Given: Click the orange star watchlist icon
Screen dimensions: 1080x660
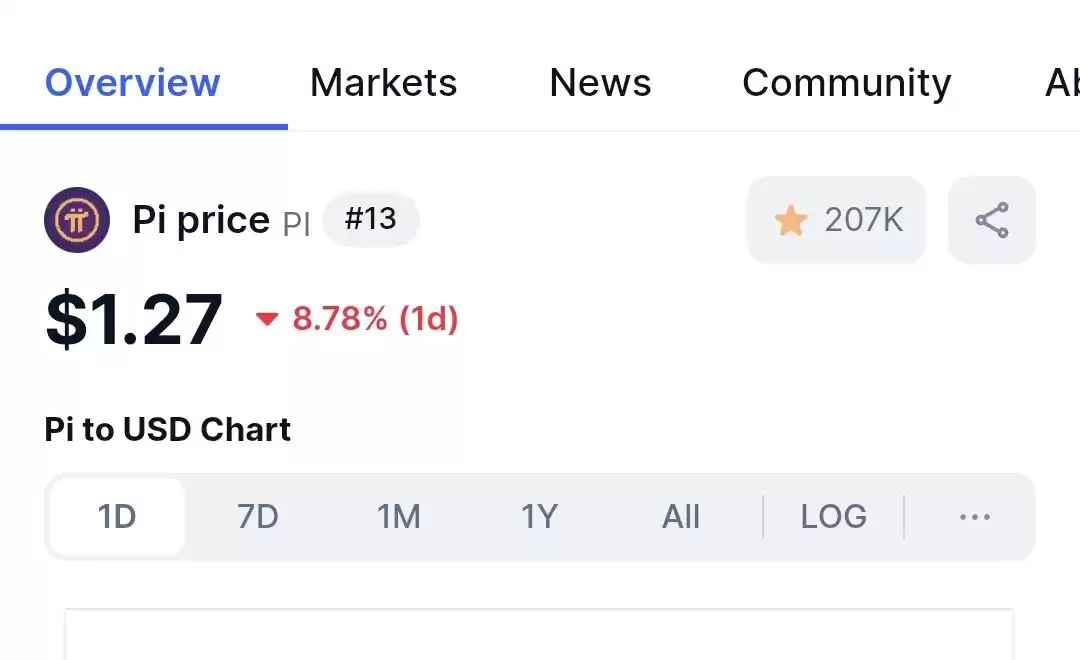Looking at the screenshot, I should point(791,220).
